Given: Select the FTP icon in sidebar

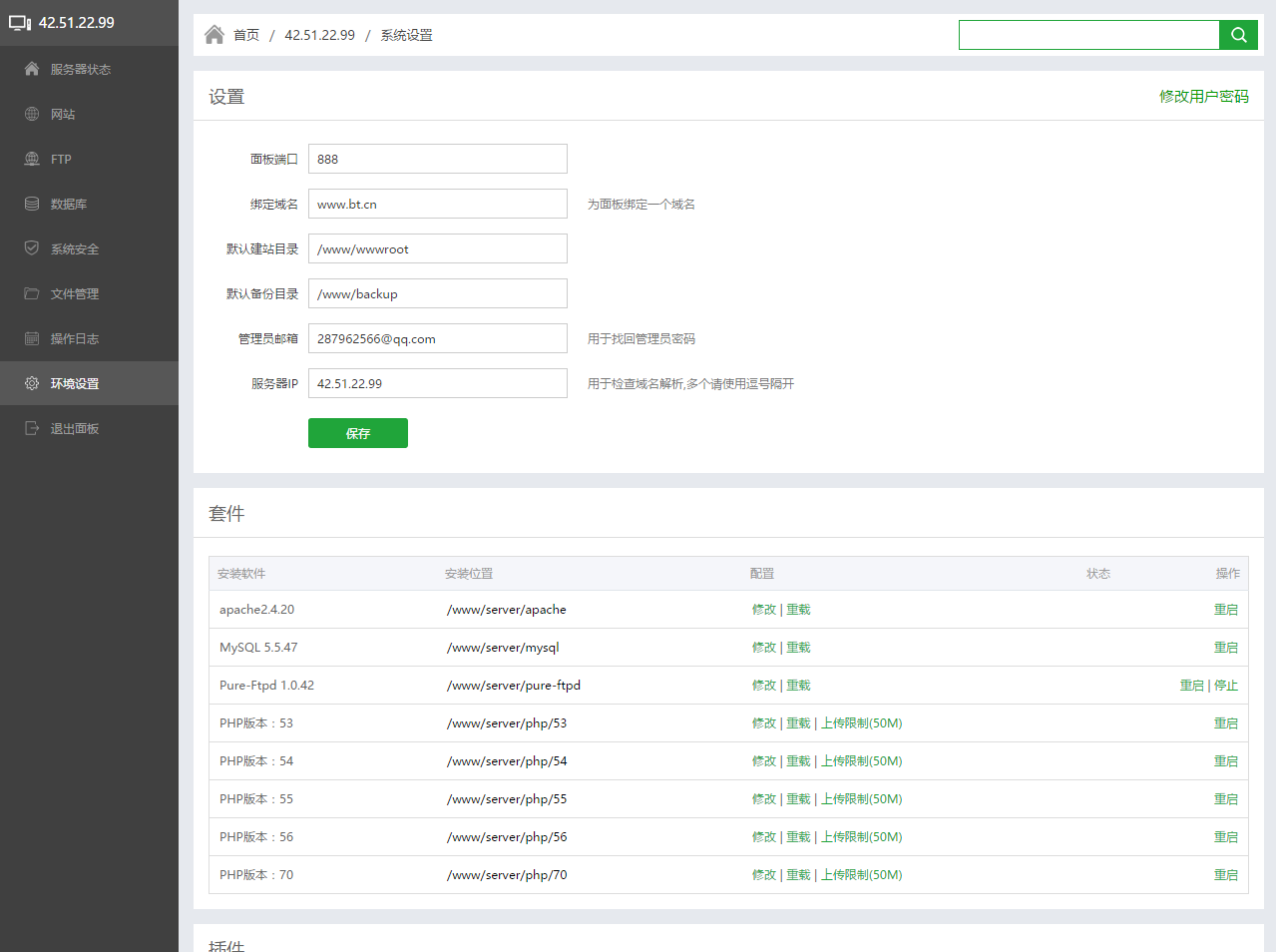Looking at the screenshot, I should [x=32, y=159].
